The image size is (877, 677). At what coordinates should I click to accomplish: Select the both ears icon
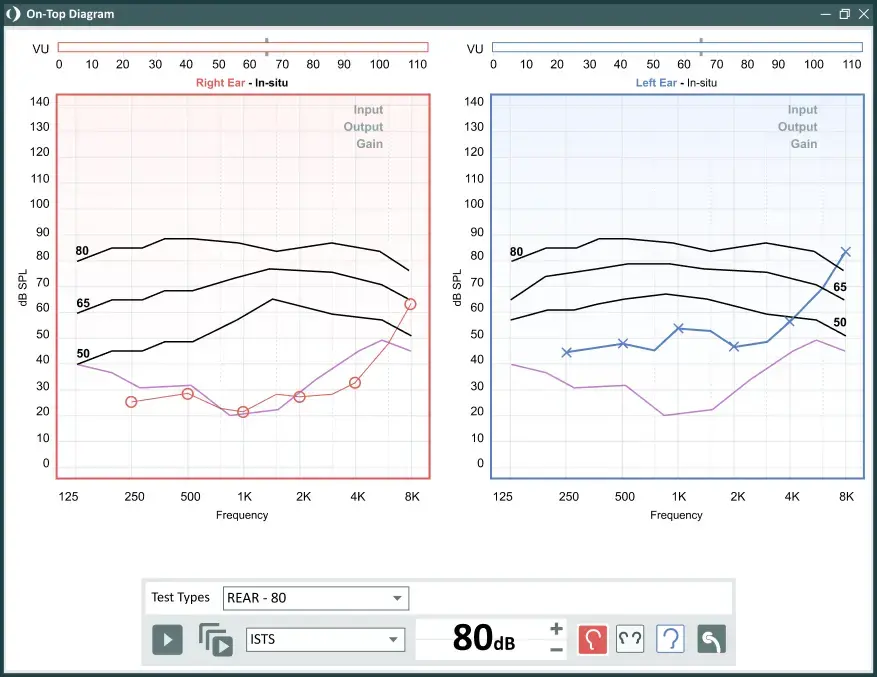pyautogui.click(x=630, y=640)
